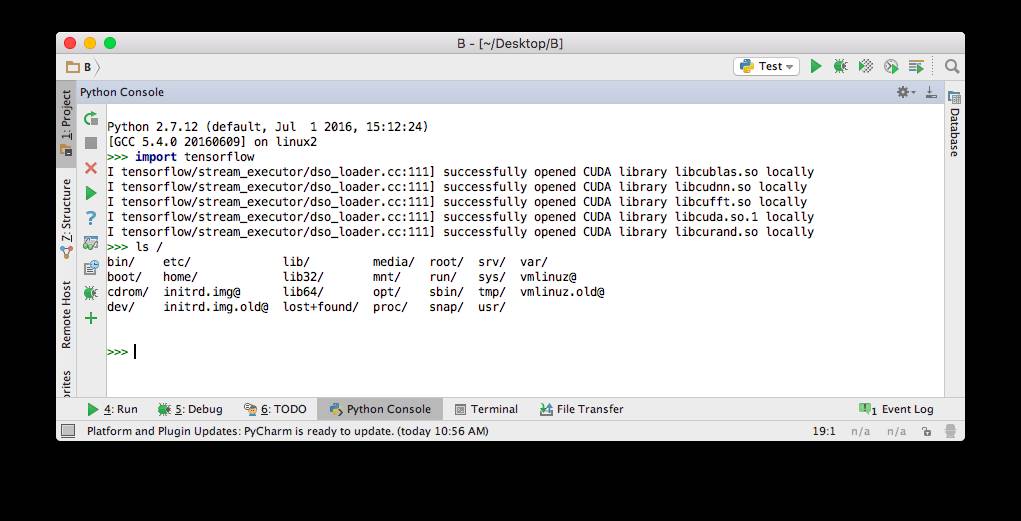Hide the Python Console panel
This screenshot has height=521, width=1021.
[931, 92]
